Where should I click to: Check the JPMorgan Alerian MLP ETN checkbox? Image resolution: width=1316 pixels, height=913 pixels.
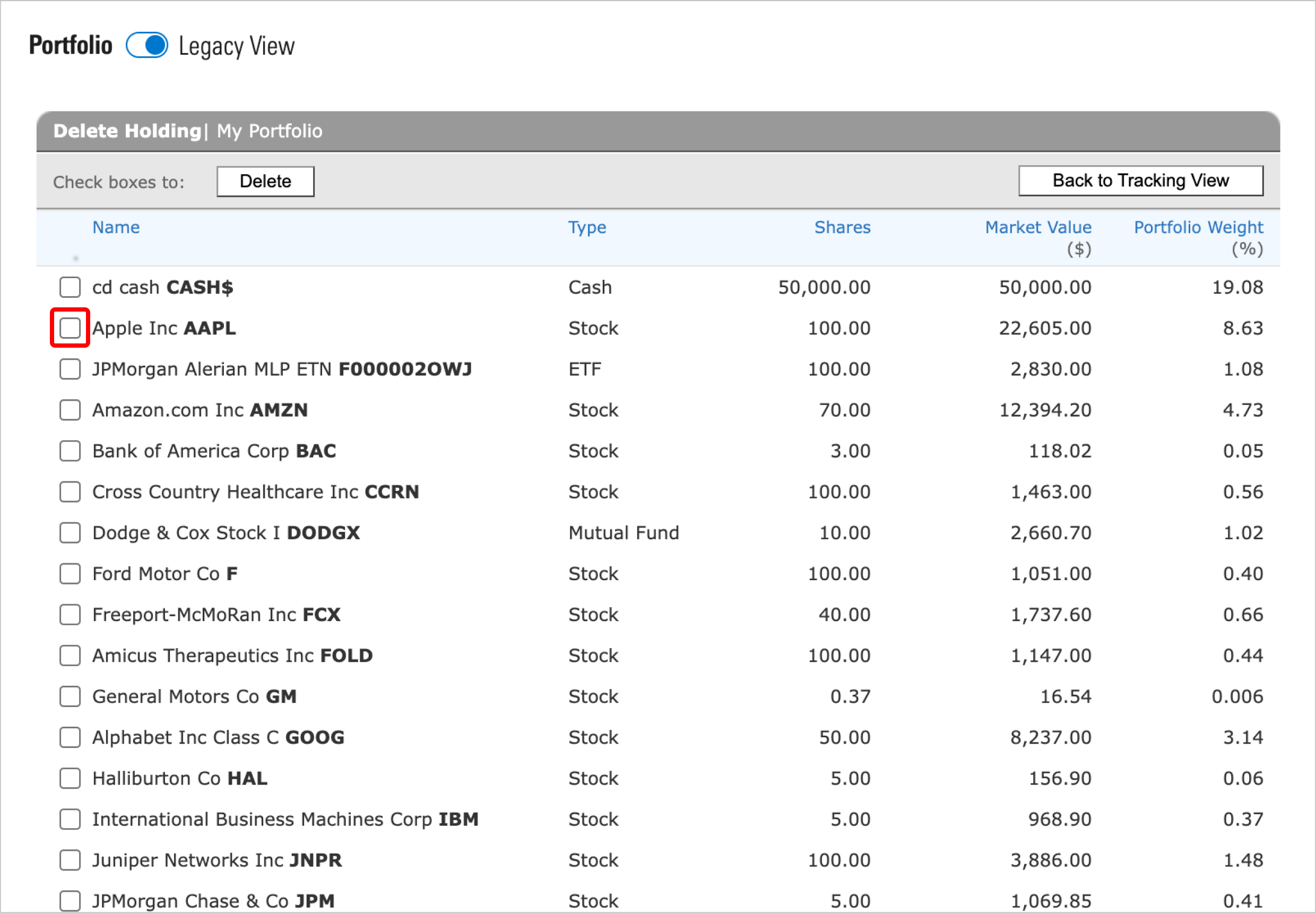click(x=70, y=369)
